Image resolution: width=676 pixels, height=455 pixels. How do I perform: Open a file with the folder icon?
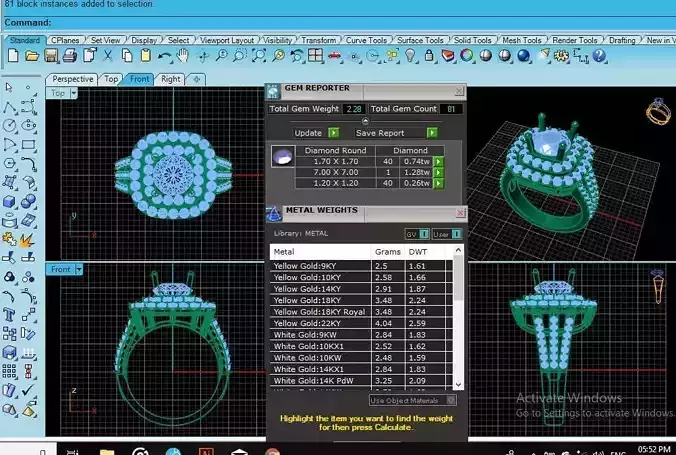[x=32, y=56]
